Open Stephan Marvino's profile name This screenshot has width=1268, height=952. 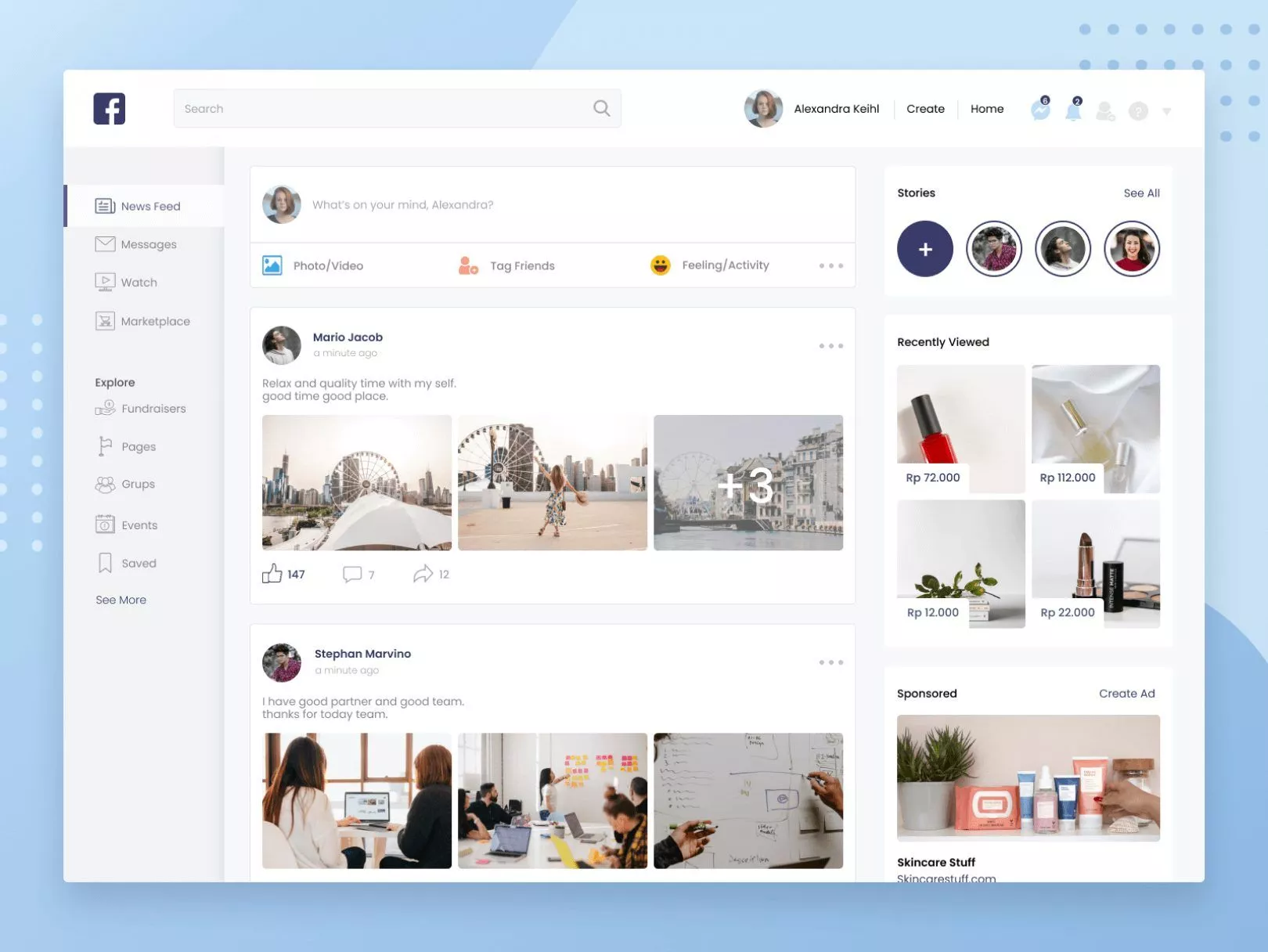[x=362, y=654]
